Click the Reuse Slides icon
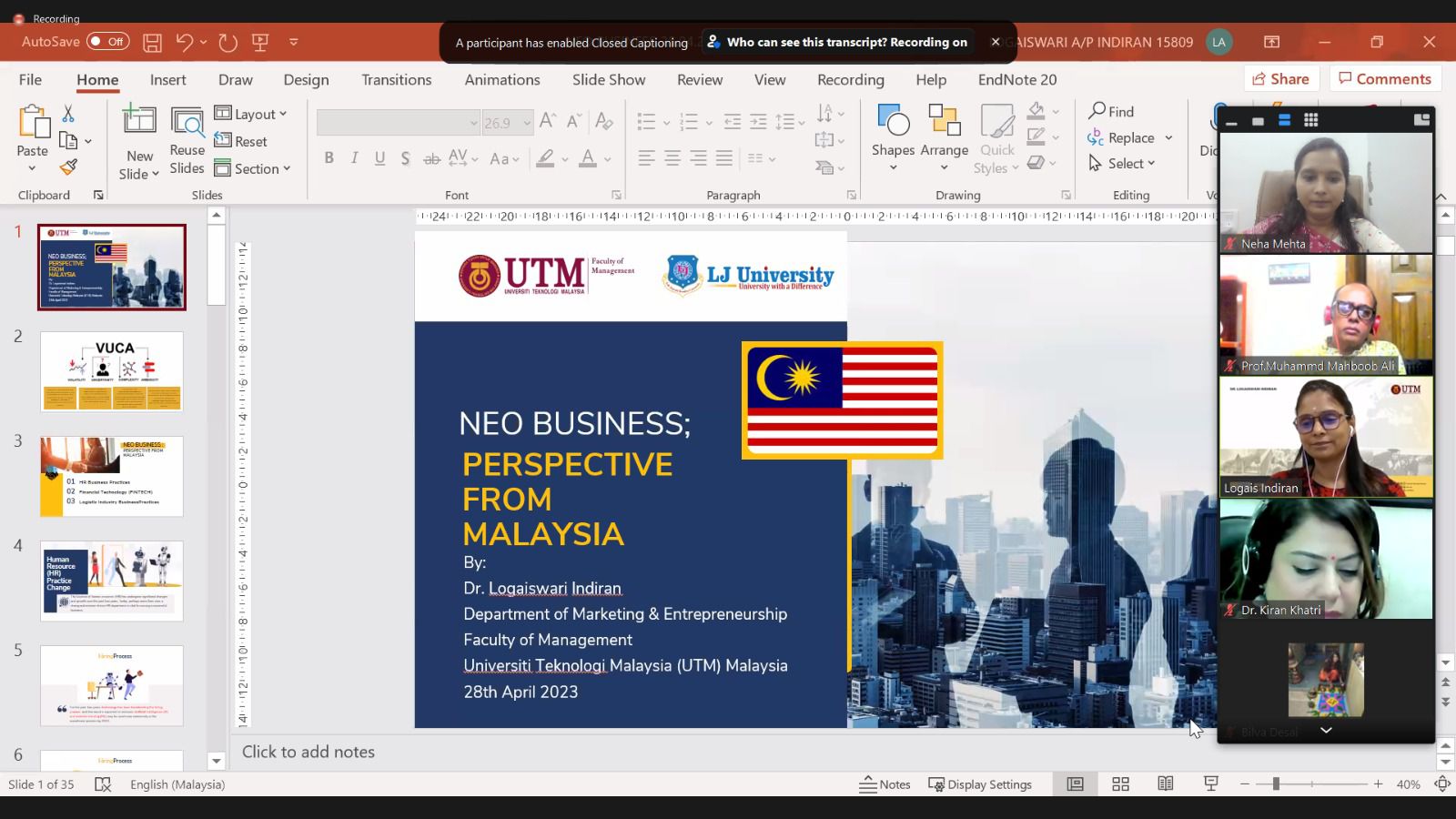 (187, 140)
